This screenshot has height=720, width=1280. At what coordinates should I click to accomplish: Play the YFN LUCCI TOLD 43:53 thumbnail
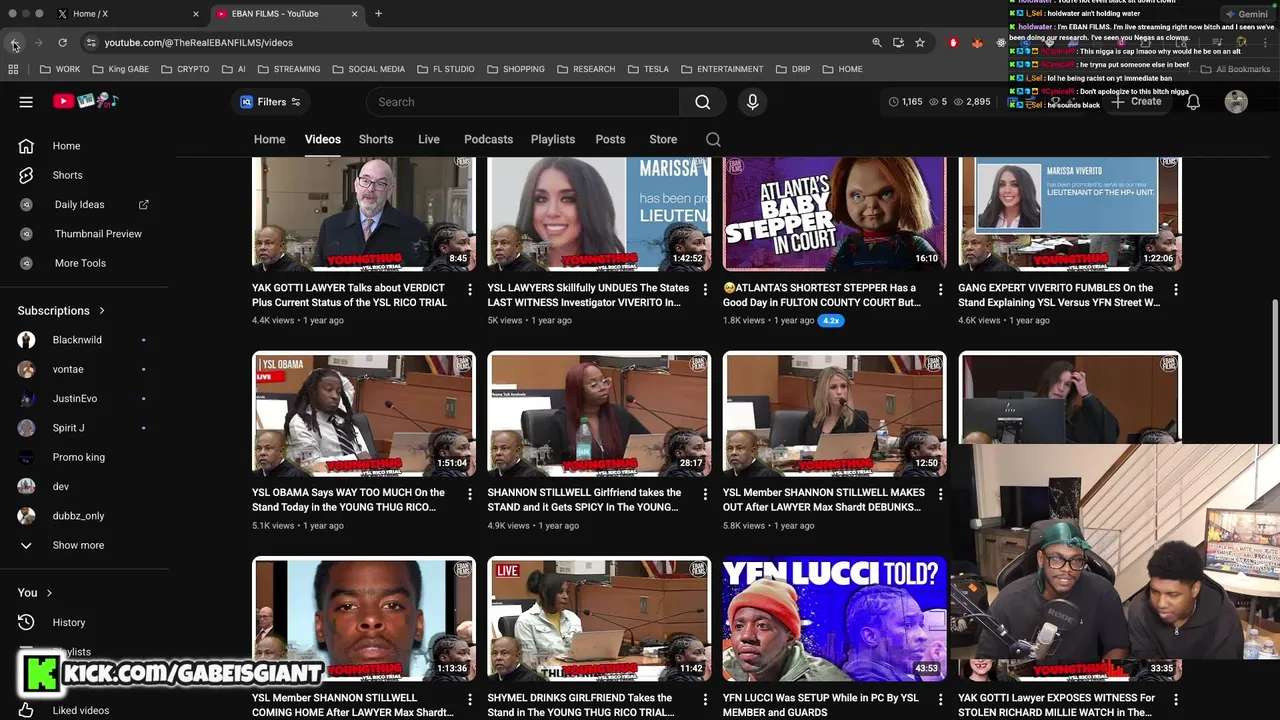pos(835,619)
